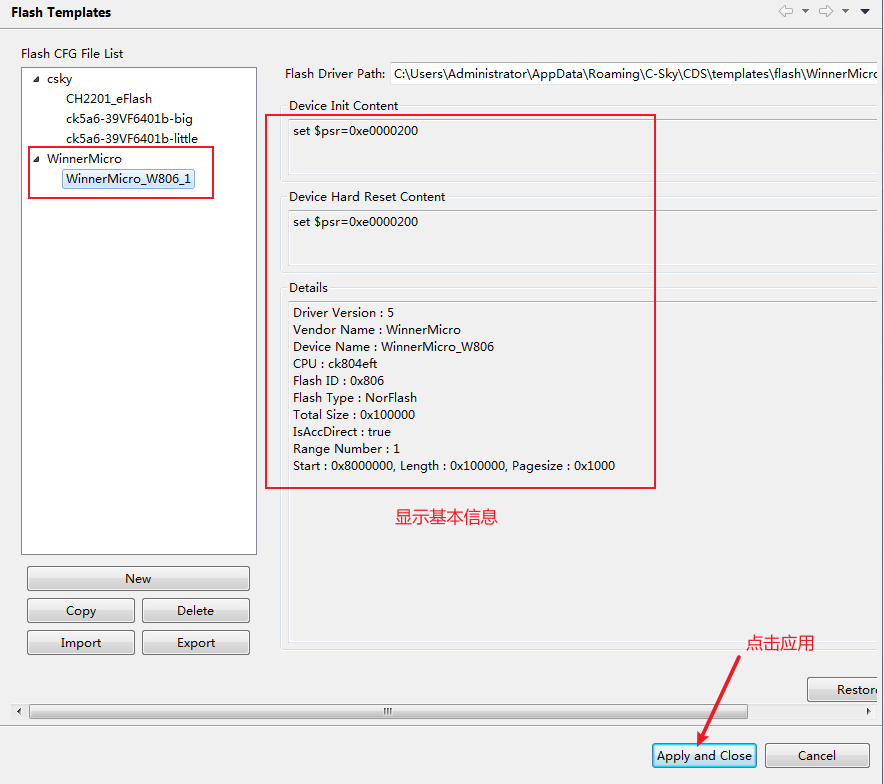Screen dimensions: 884x784
Task: Click the 'Start : 0x8000000' range line
Action: point(454,466)
